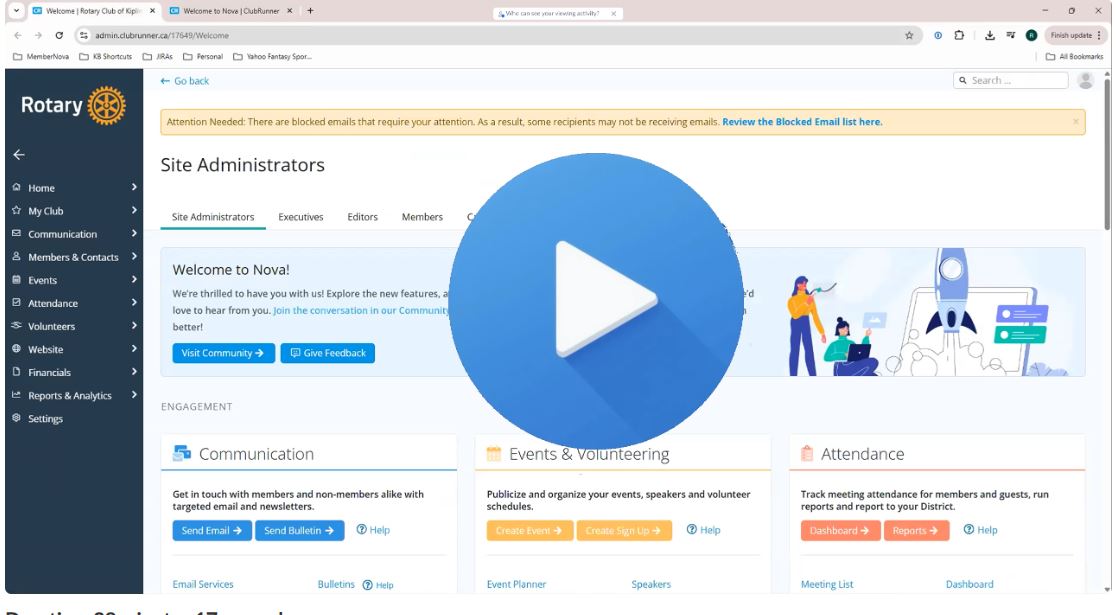Viewport: 1116px width, 615px height.
Task: Click the Attendance checkmark icon in sidebar
Action: (16, 302)
